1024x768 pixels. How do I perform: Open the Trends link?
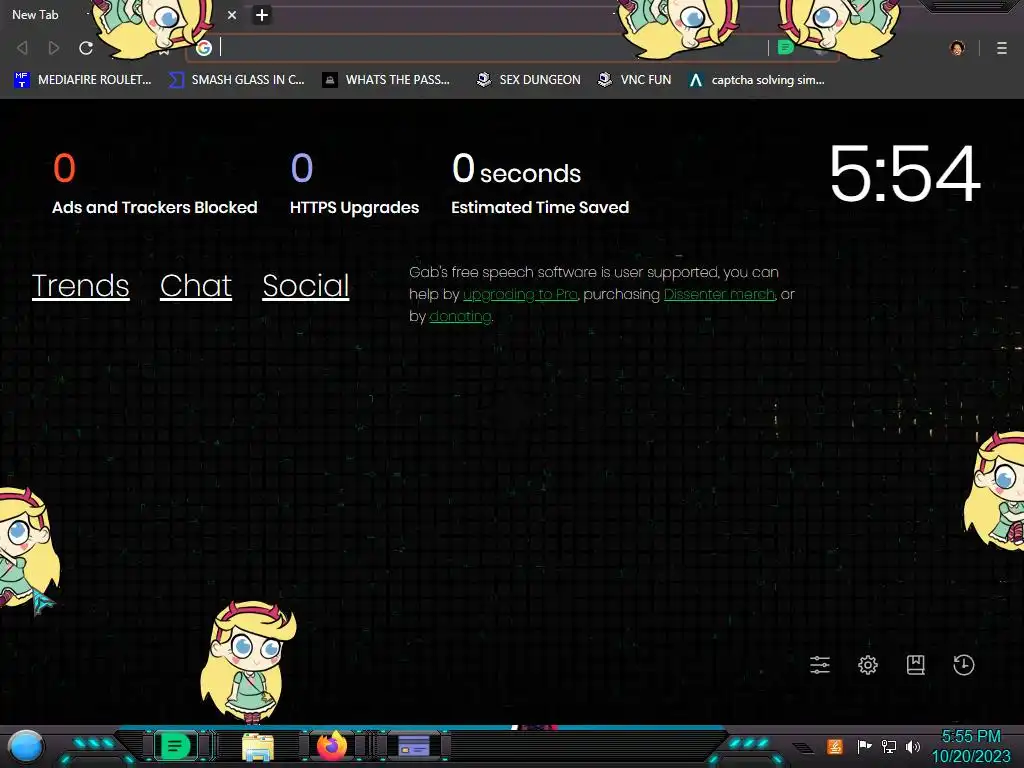[x=80, y=285]
